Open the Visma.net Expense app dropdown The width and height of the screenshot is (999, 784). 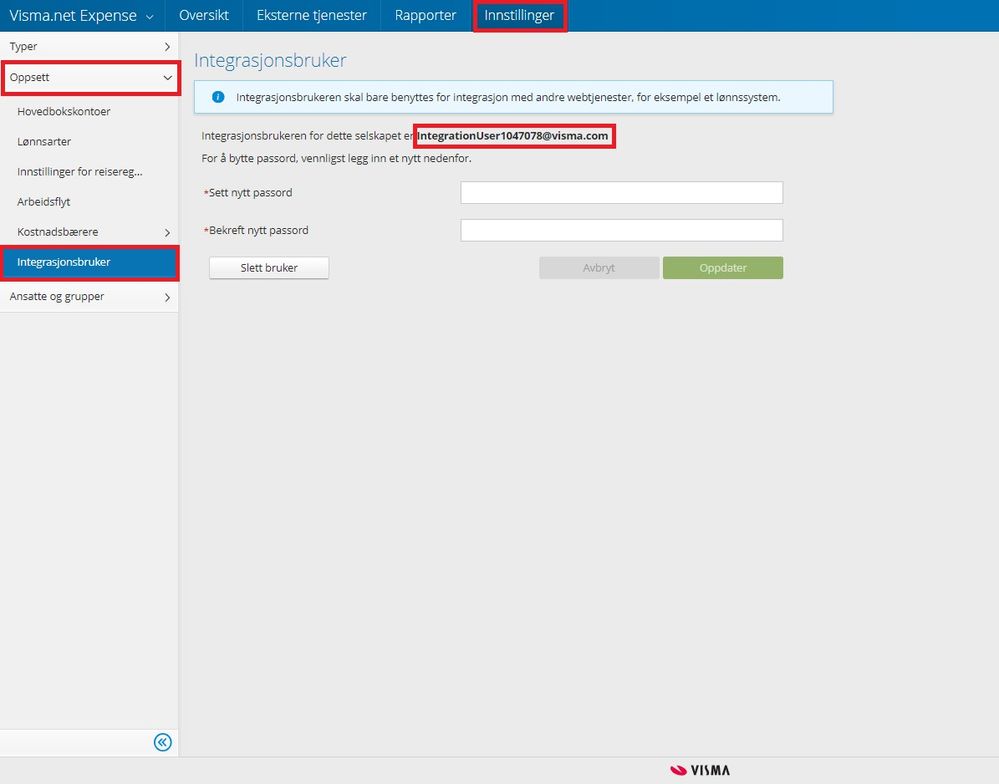tap(82, 15)
